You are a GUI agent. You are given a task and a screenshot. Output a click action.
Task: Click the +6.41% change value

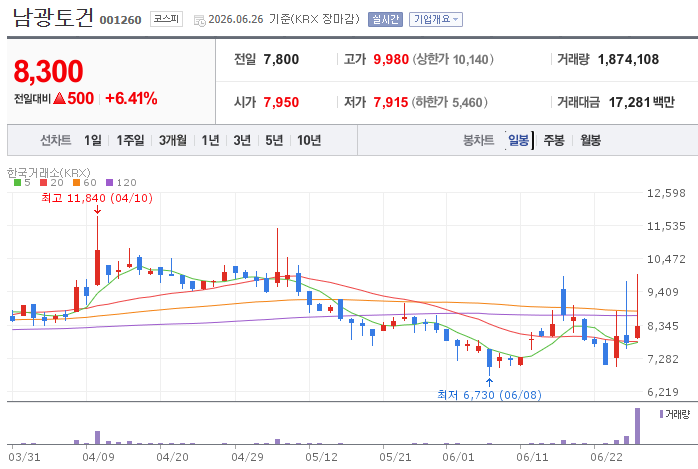[x=131, y=98]
